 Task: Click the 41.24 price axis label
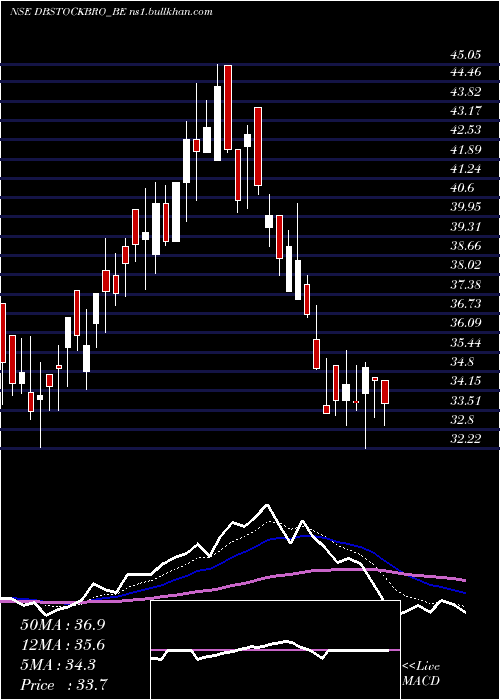pos(465,169)
